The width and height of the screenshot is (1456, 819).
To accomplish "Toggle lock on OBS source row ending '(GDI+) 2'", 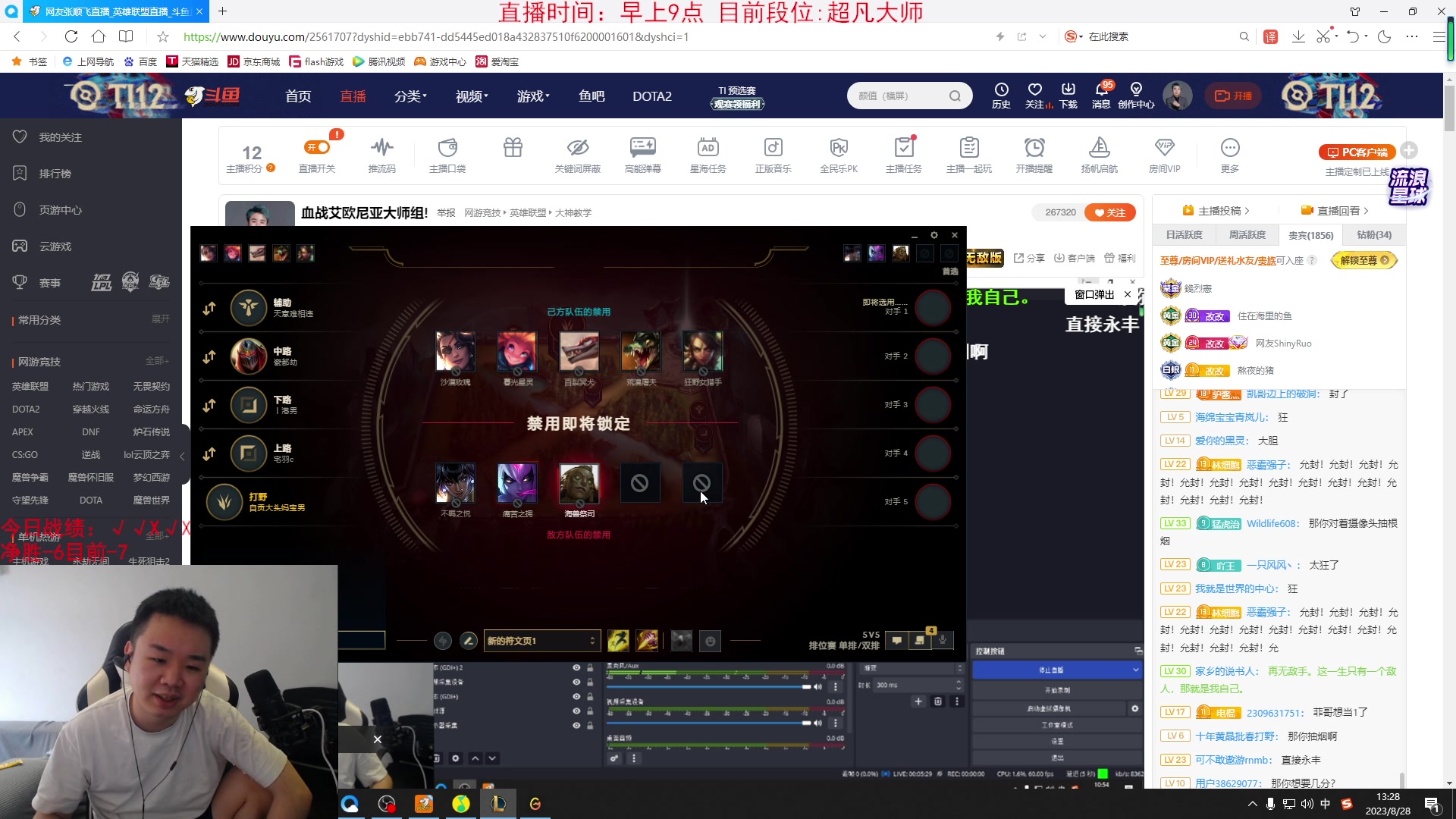I will tap(590, 667).
